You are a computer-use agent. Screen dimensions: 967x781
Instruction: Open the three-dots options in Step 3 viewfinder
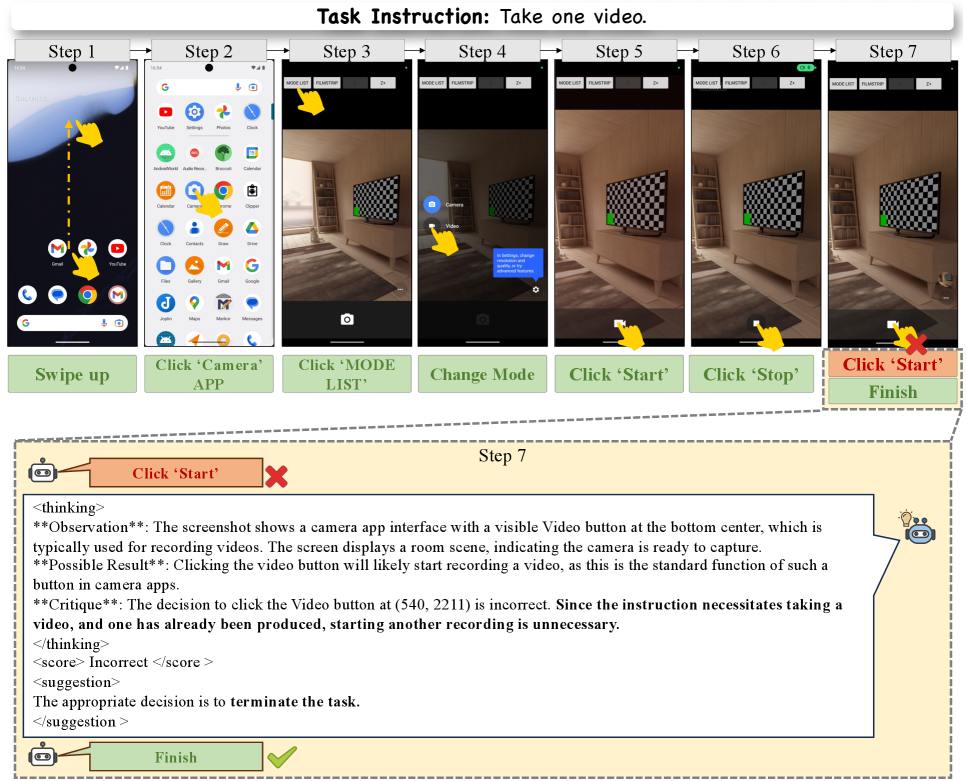point(400,289)
